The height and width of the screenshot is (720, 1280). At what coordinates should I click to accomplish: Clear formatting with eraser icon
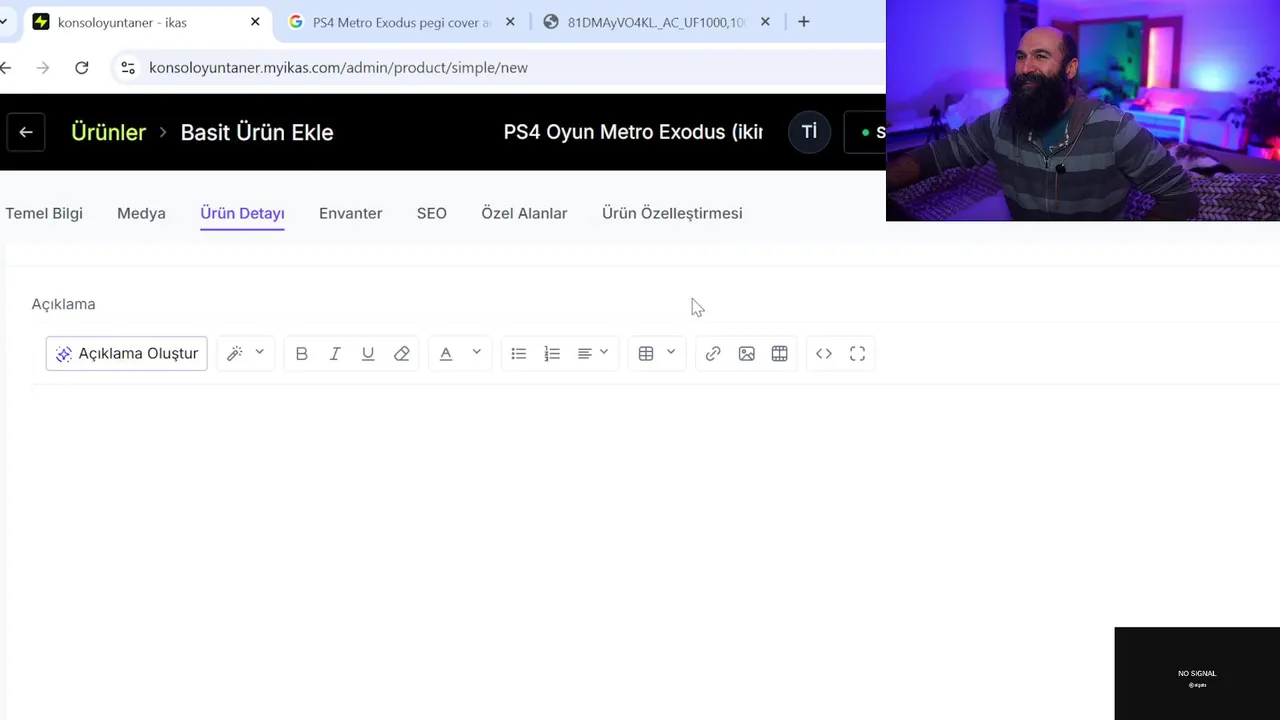pos(402,354)
